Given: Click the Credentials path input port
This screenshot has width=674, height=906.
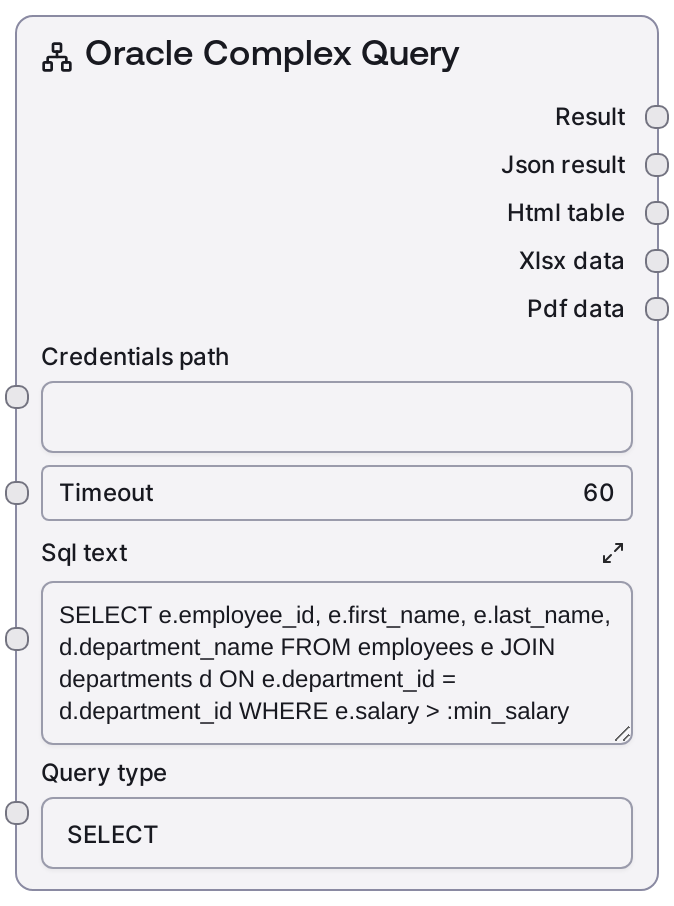Looking at the screenshot, I should (18, 397).
